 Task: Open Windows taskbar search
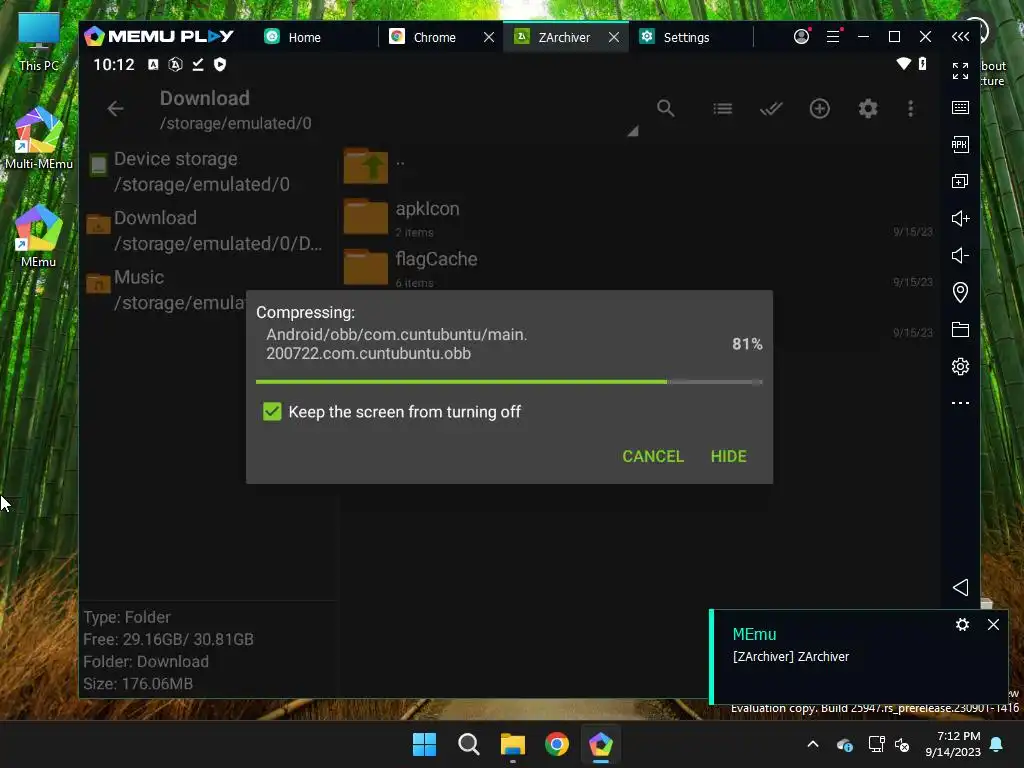click(468, 744)
